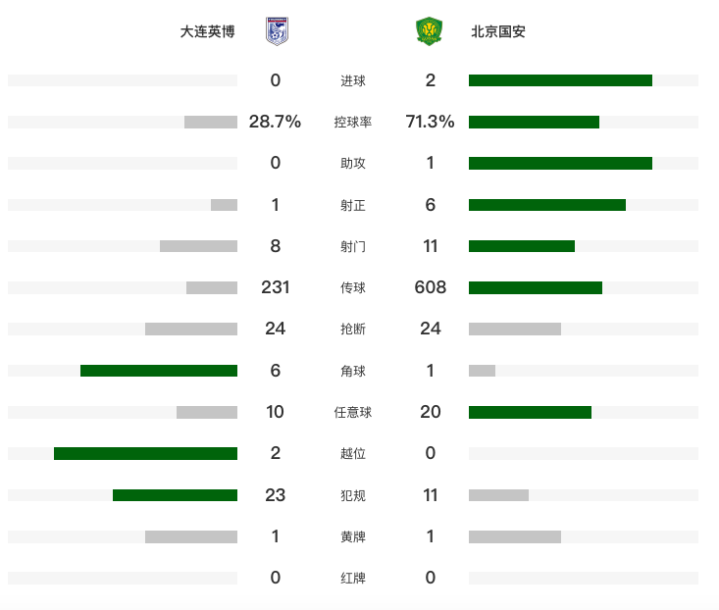Click the 北京国安 green team badge

[x=429, y=31]
